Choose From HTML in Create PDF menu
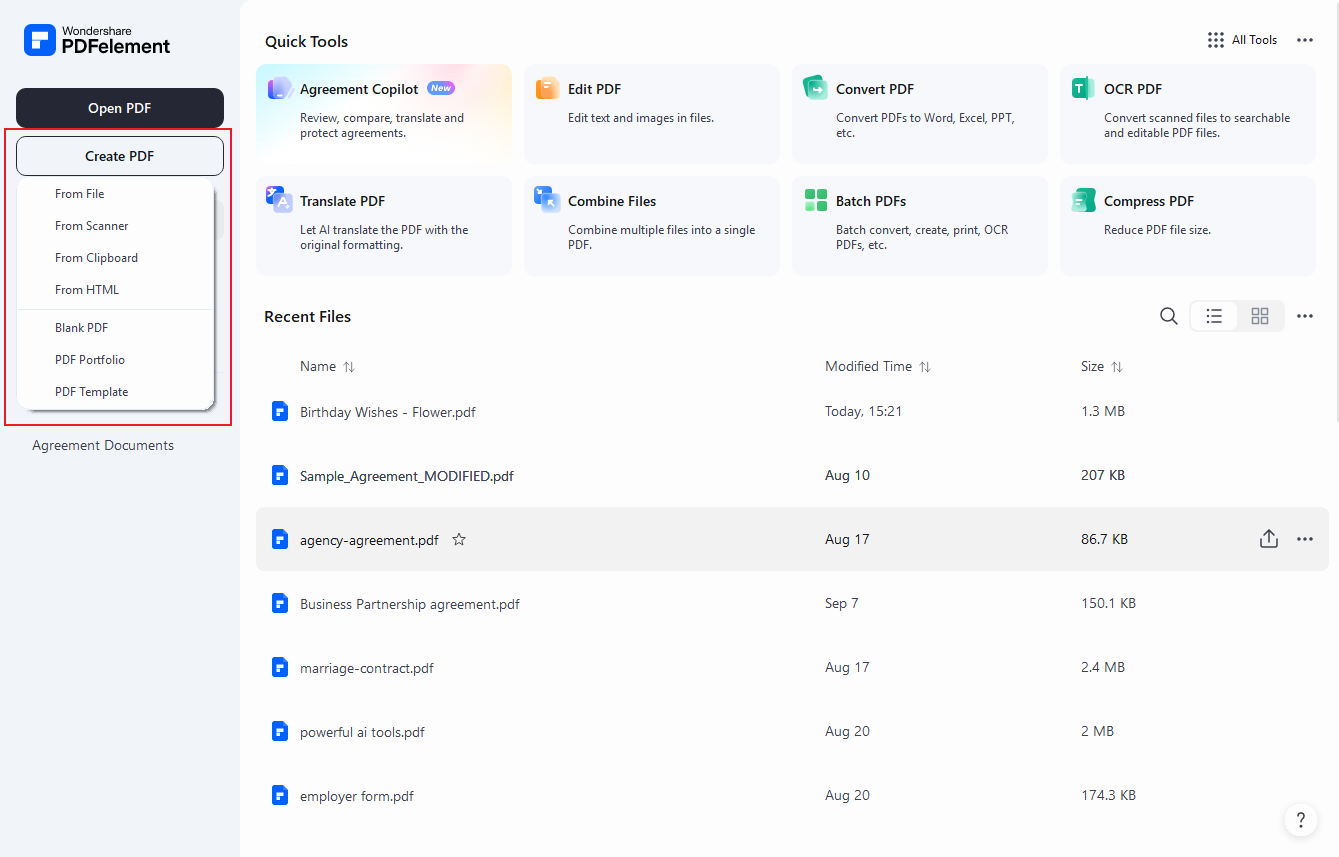 point(115,290)
